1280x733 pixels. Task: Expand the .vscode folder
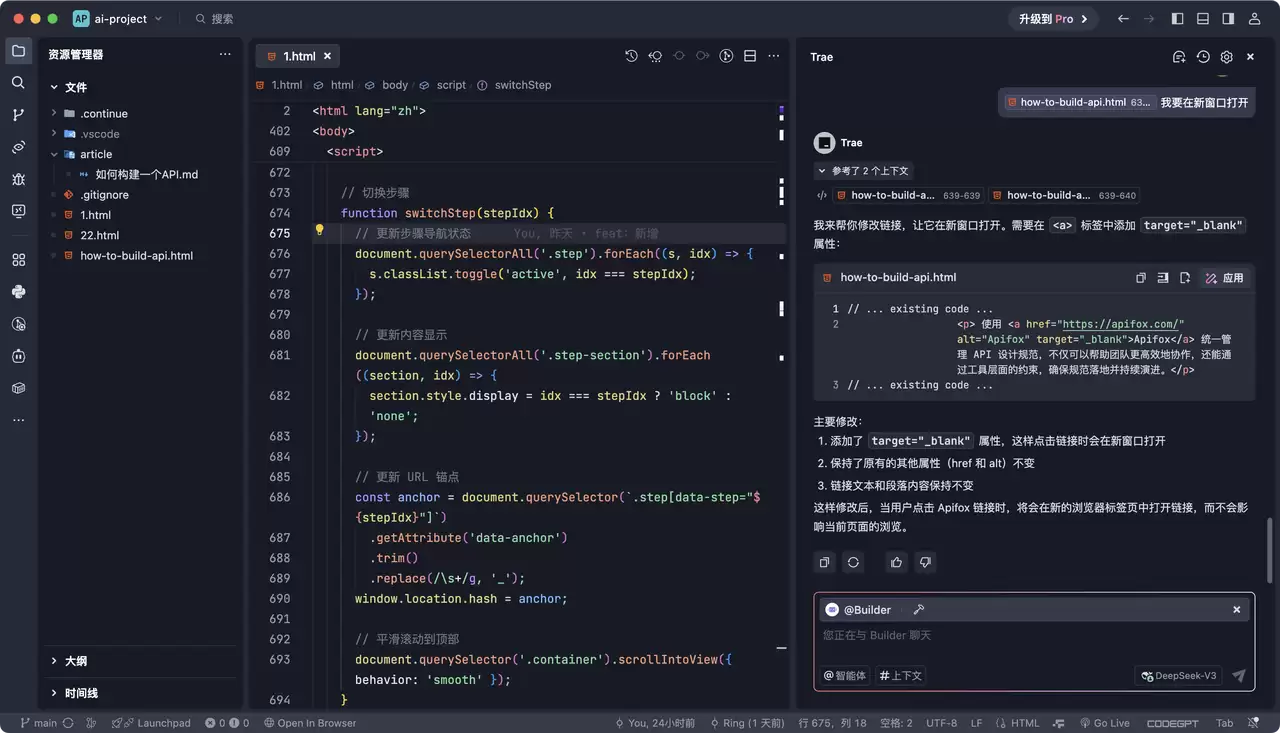(54, 134)
